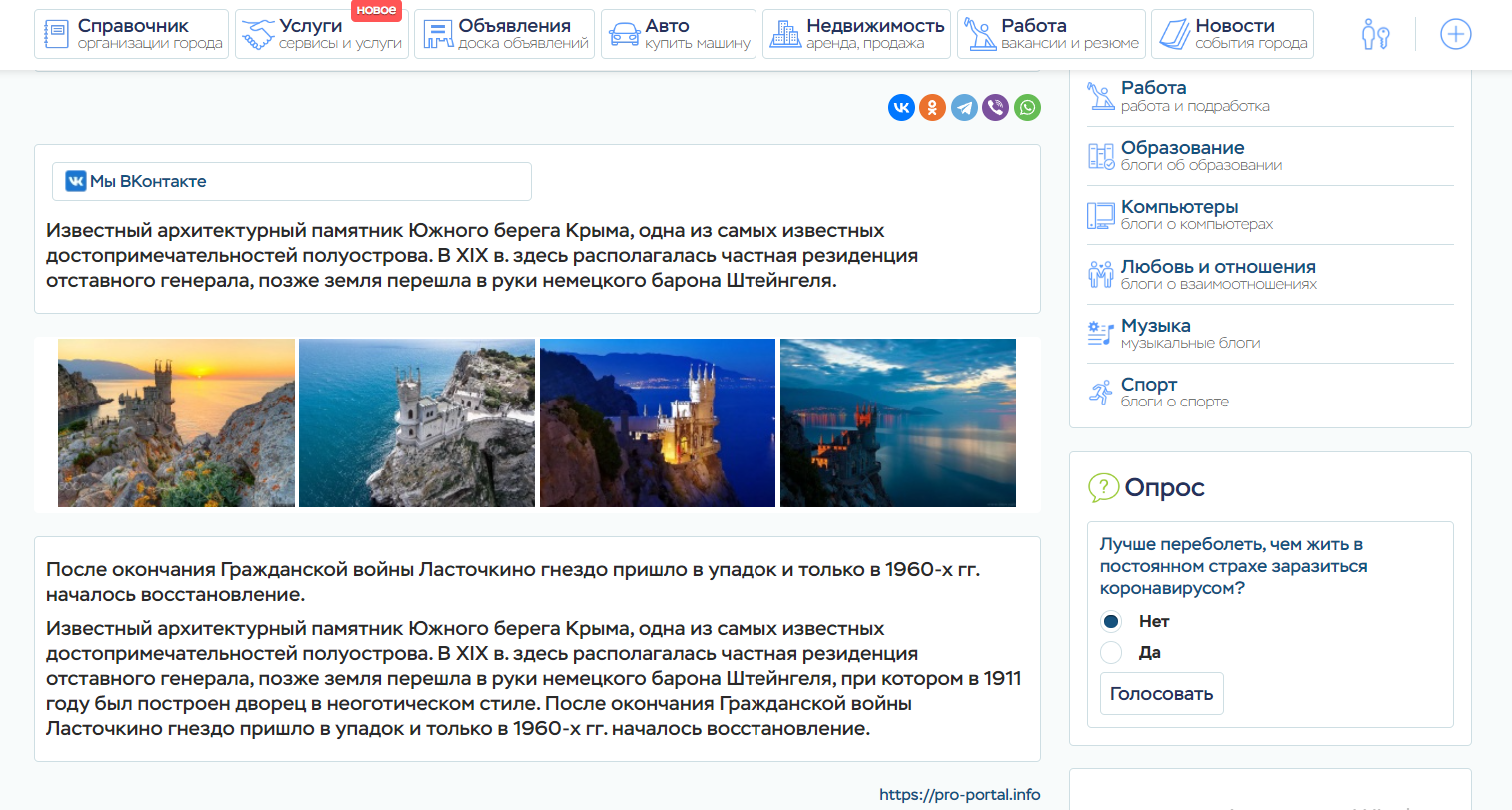Open the Новости city events section
Screen dimensions: 1512x810
point(1232,34)
